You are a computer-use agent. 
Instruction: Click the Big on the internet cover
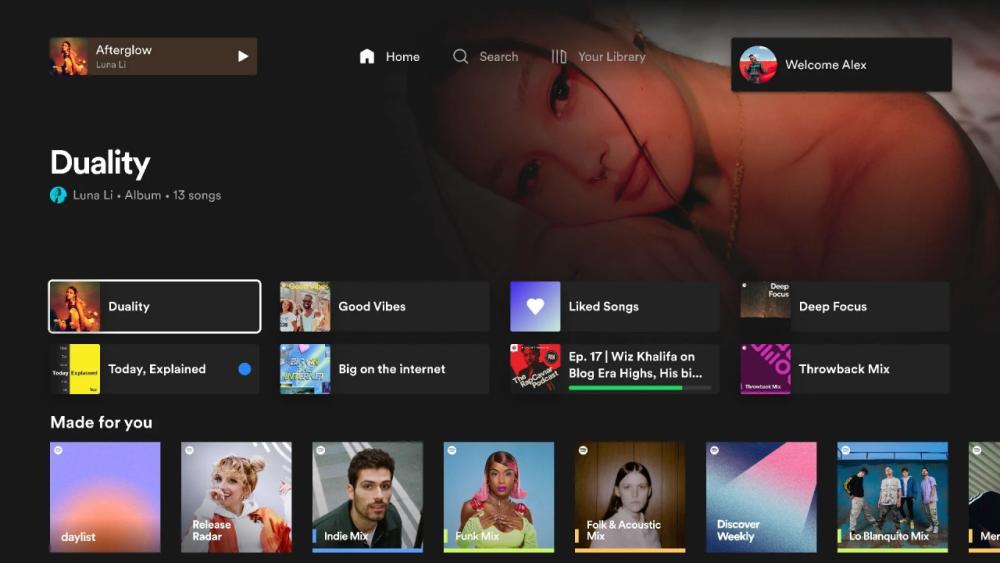(x=305, y=369)
